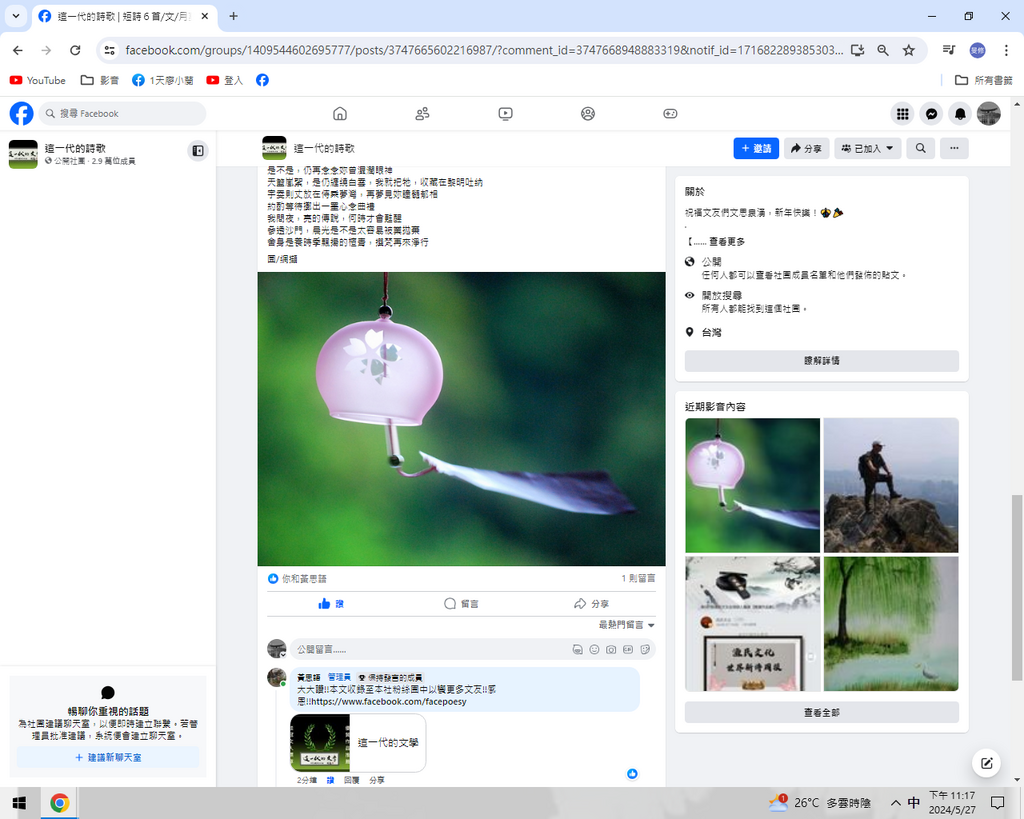This screenshot has width=1024, height=819.
Task: Open the 最熱門留言 comment sort dropdown
Action: pos(627,625)
